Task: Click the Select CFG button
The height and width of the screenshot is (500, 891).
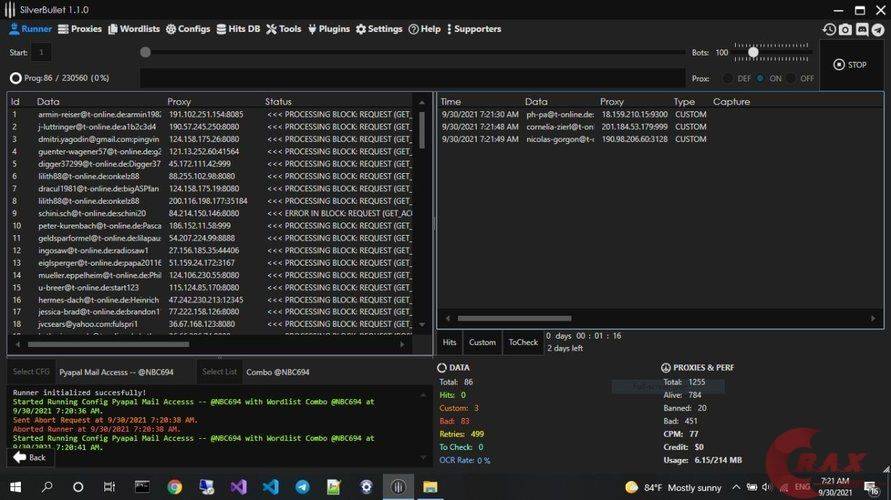Action: (x=31, y=372)
